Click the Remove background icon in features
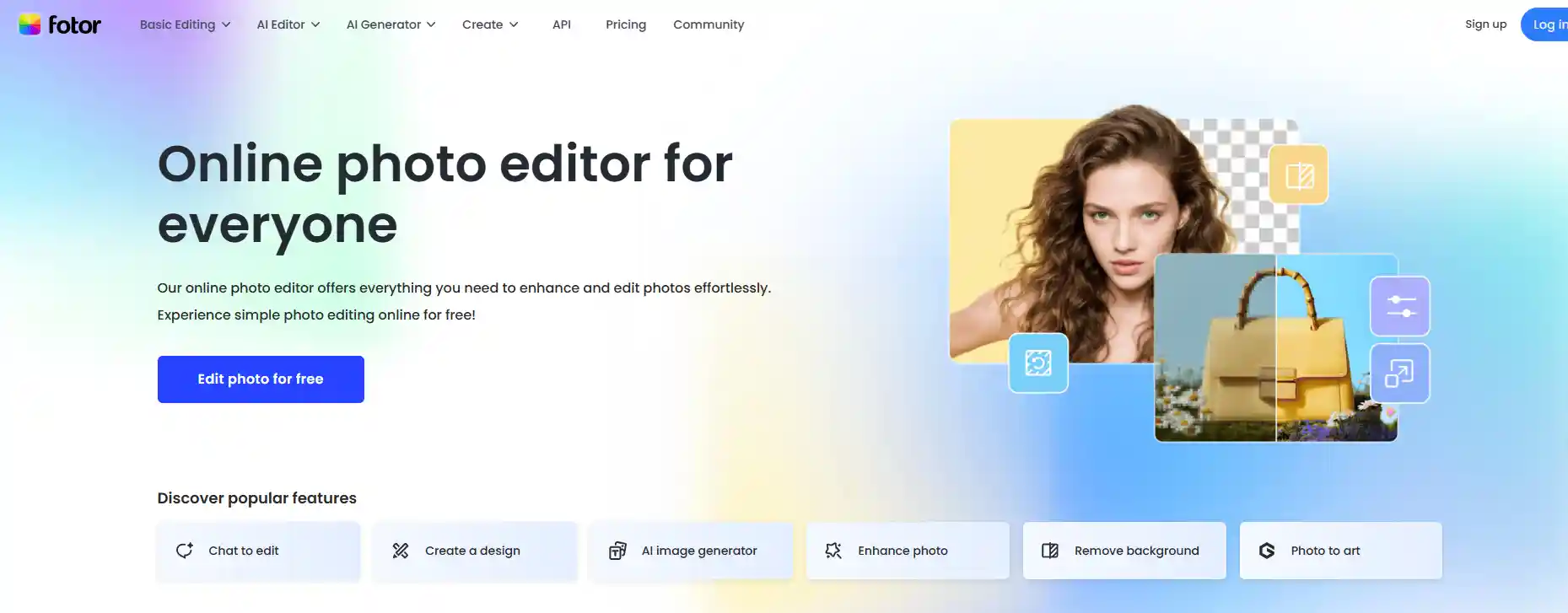 tap(1050, 551)
